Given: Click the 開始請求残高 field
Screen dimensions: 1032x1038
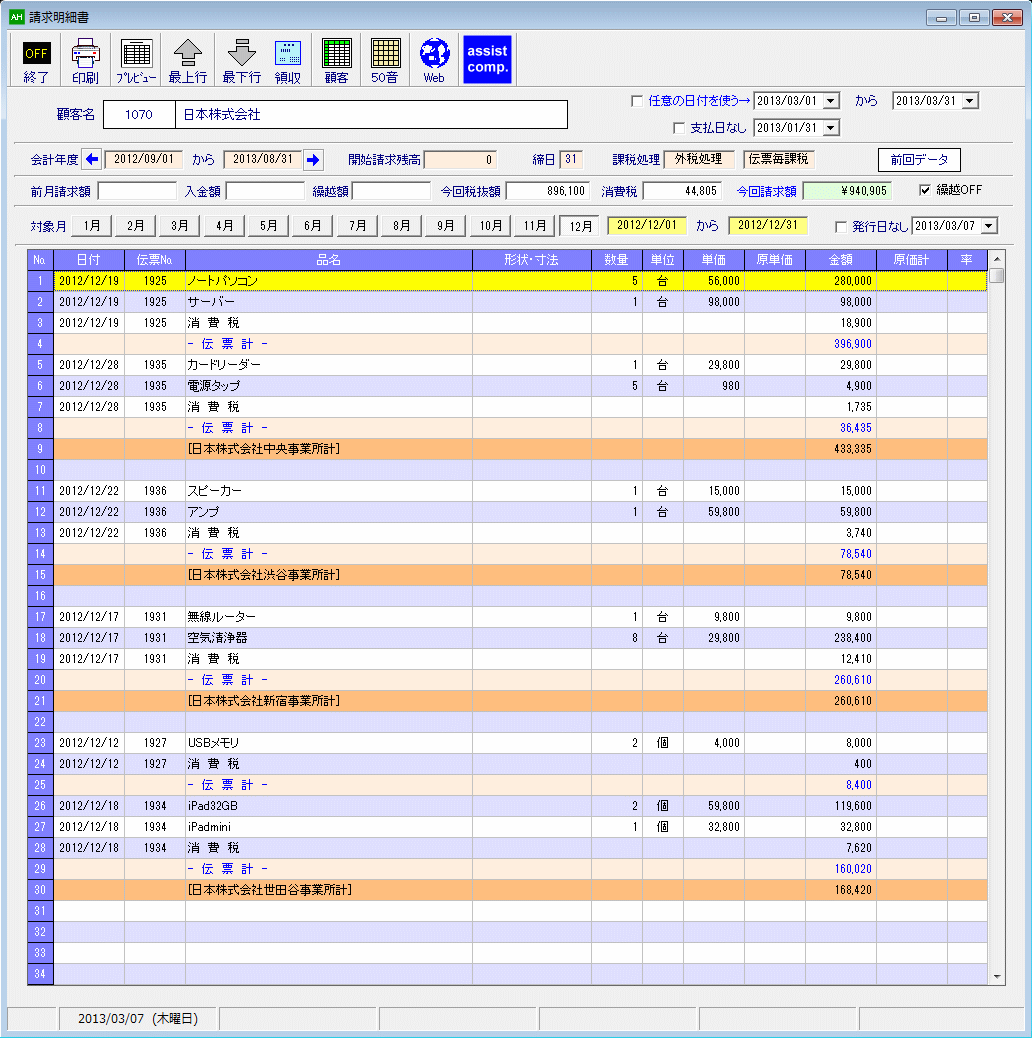Looking at the screenshot, I should click(x=460, y=160).
